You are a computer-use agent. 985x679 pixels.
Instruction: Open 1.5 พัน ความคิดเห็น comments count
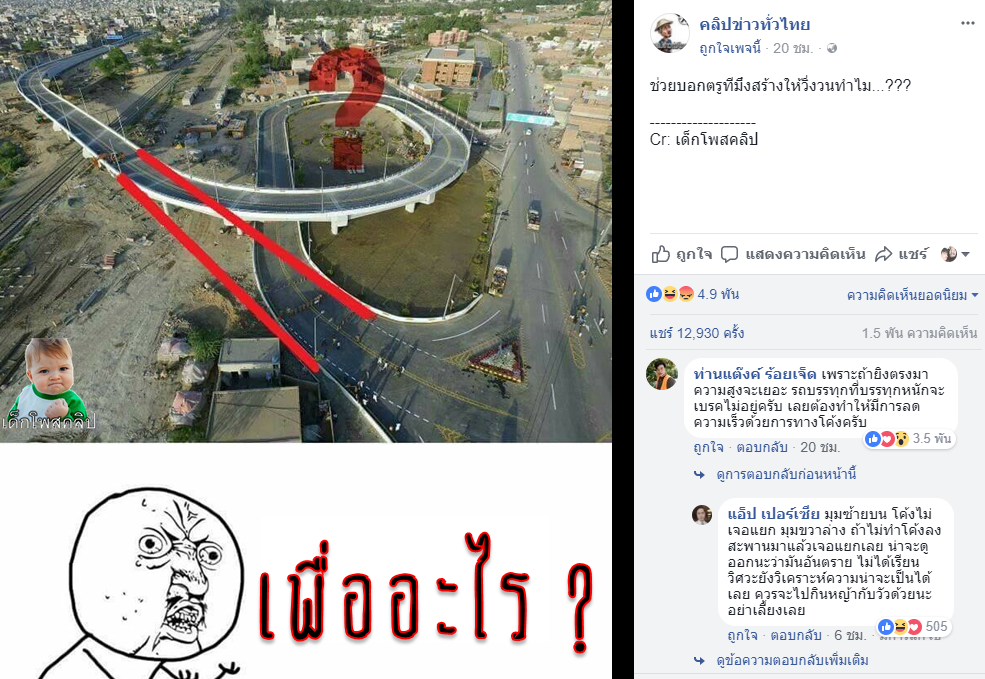click(919, 333)
